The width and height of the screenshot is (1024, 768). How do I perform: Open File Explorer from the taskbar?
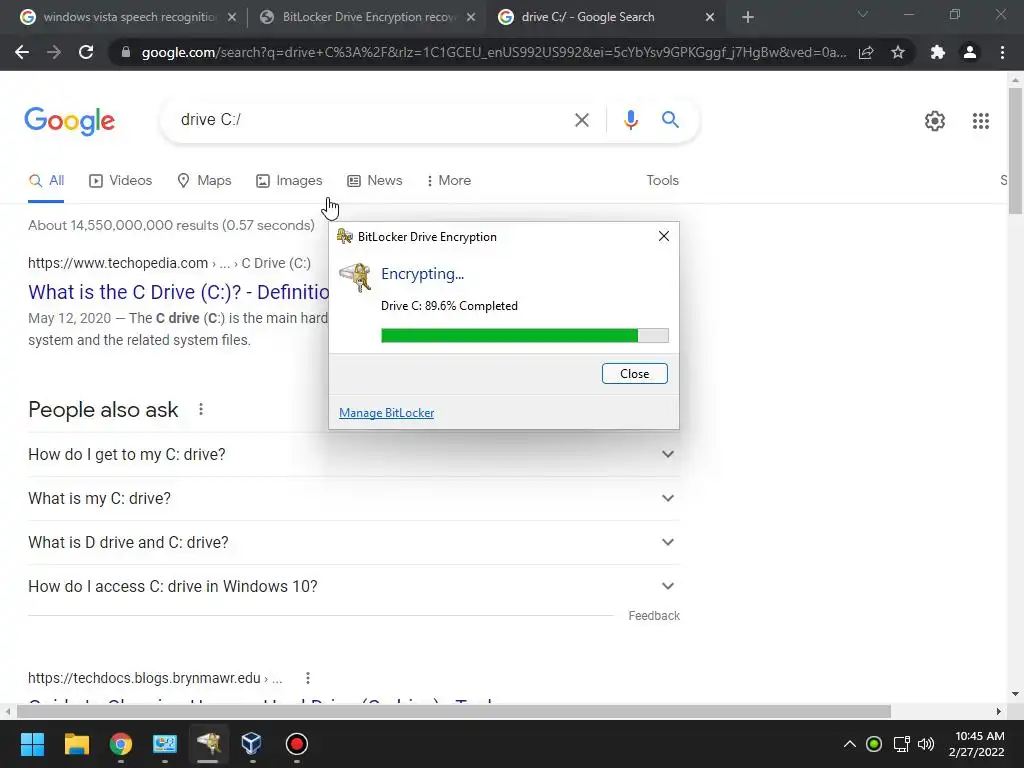[76, 744]
